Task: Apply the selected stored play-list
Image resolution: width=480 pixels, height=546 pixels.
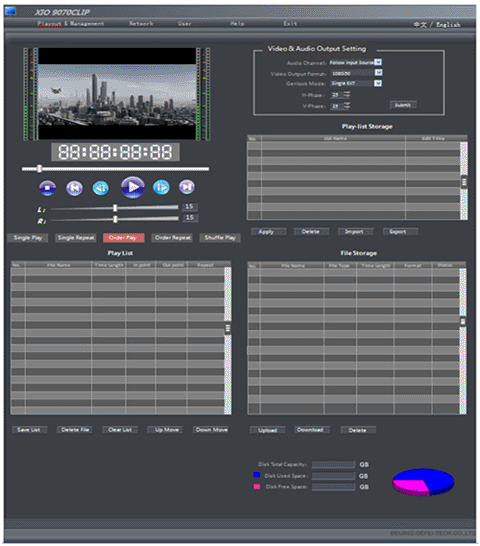Action: pyautogui.click(x=269, y=232)
